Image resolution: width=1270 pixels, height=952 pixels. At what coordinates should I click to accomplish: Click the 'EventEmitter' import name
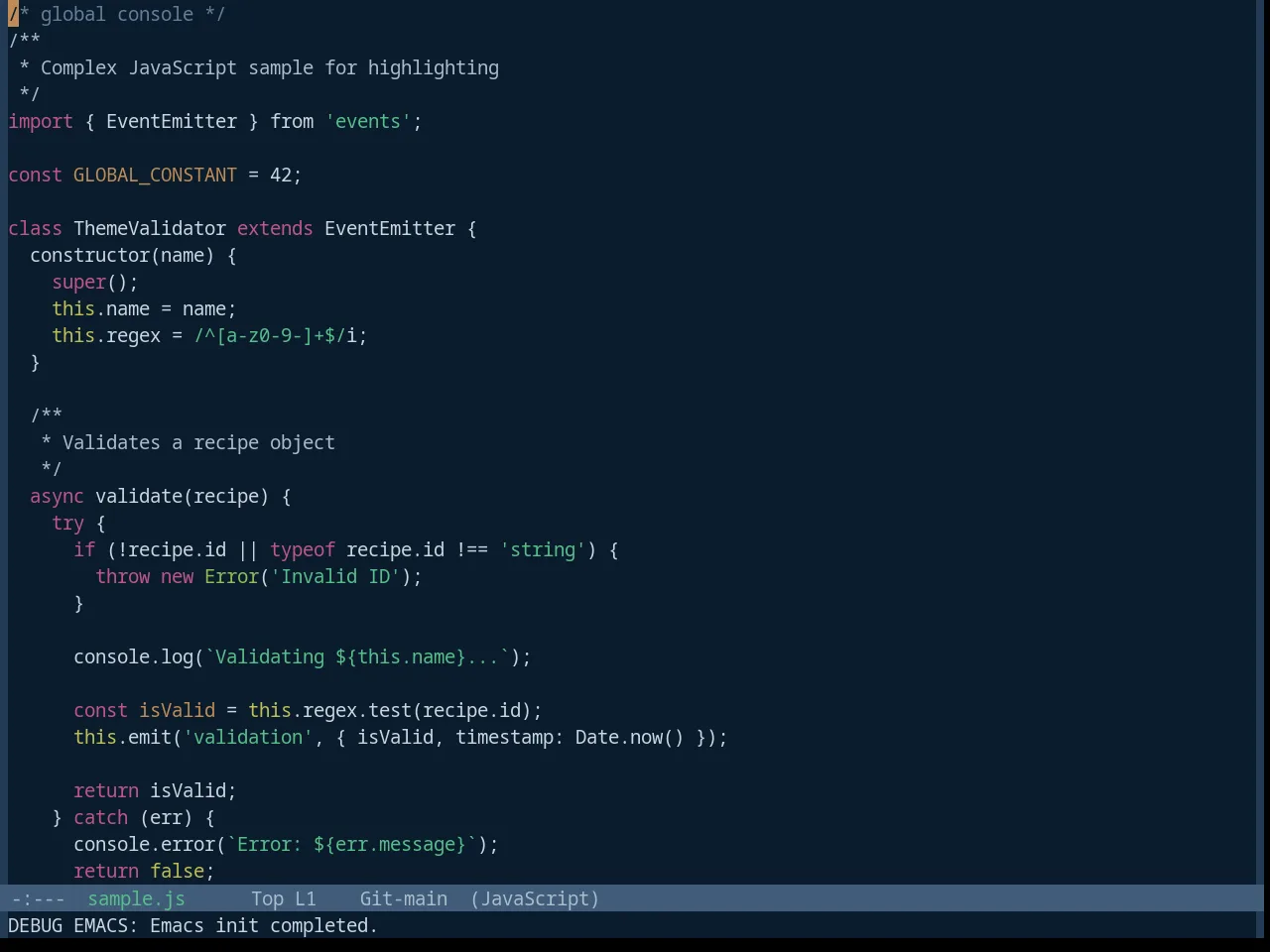click(x=172, y=121)
